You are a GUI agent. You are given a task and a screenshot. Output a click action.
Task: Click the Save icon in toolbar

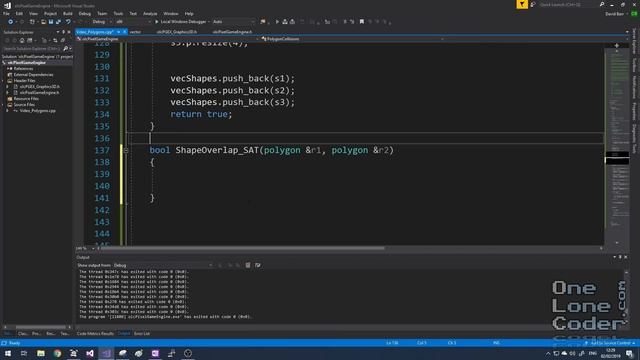tap(51, 22)
